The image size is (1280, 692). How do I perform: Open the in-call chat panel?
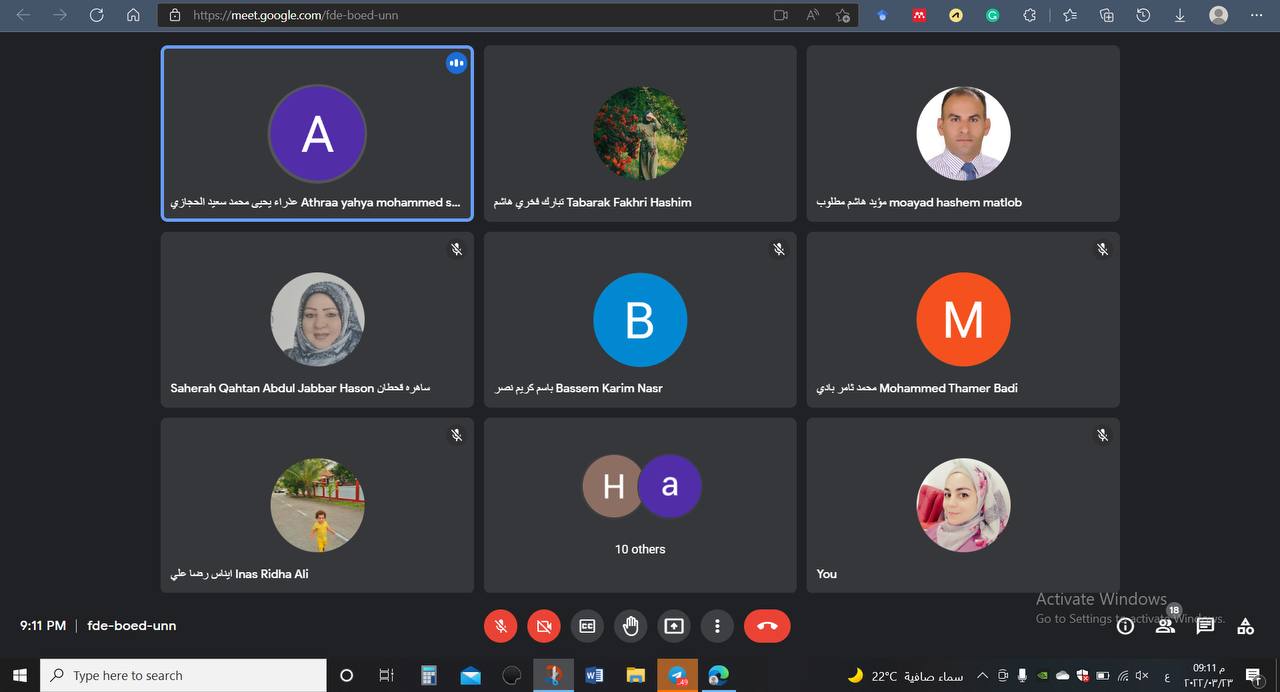[1205, 626]
